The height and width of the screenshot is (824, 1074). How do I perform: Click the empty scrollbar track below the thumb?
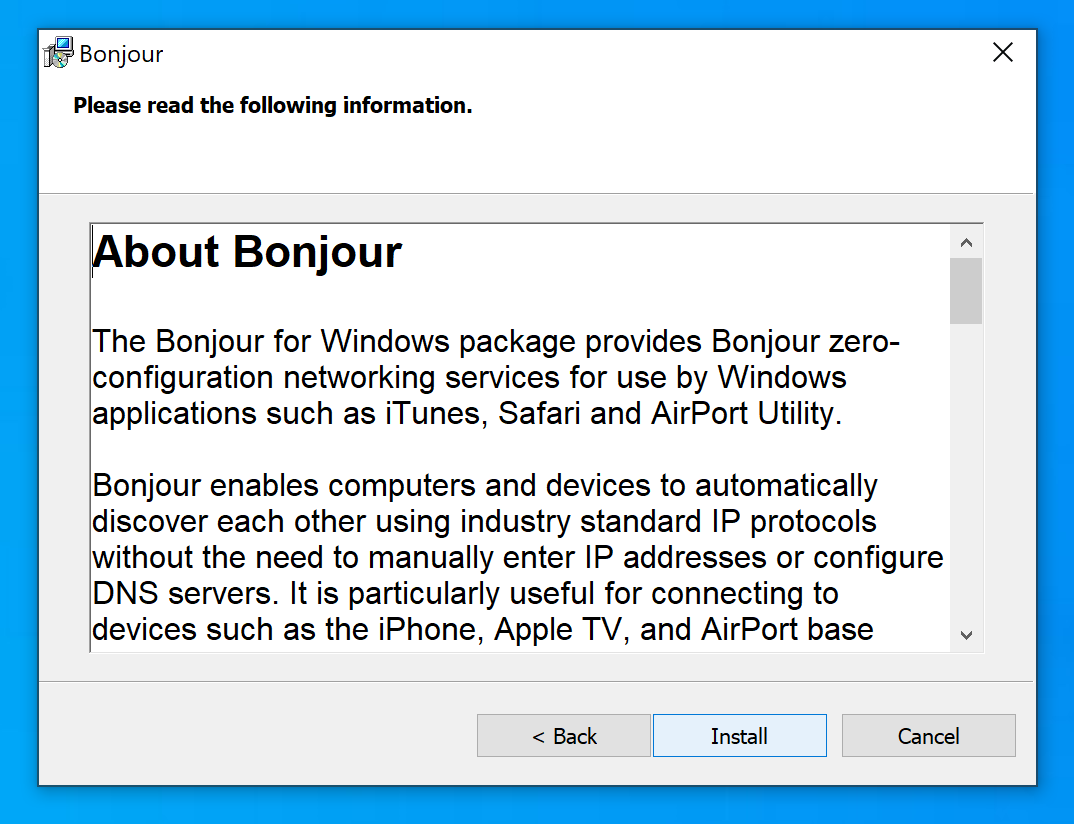pos(966,470)
